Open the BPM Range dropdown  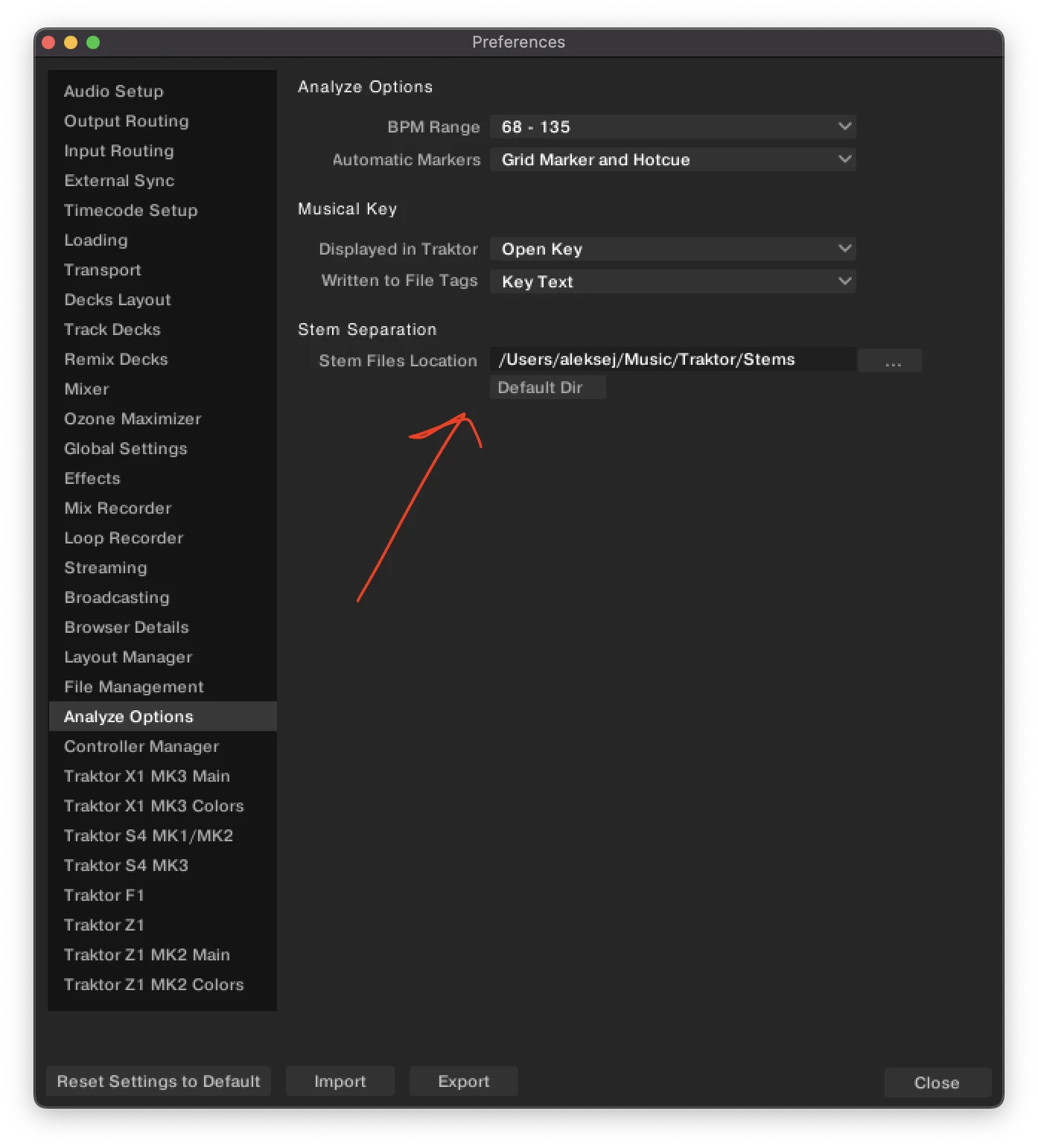[x=672, y=127]
